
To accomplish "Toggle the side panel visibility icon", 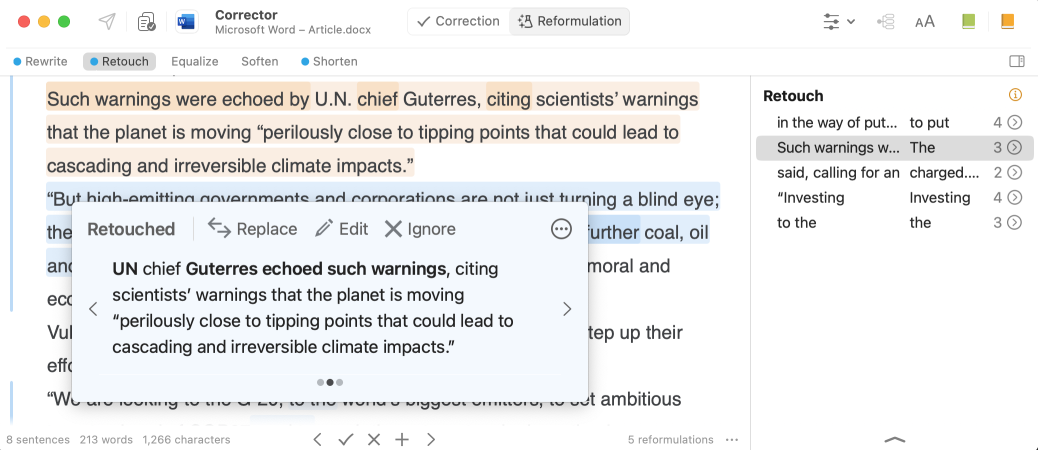I will 1017,62.
